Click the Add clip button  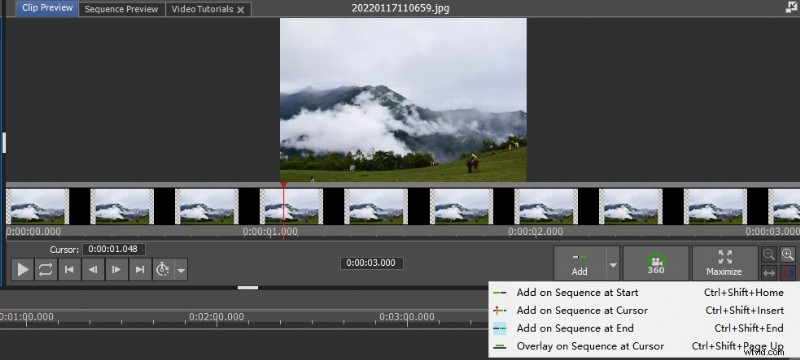click(580, 264)
